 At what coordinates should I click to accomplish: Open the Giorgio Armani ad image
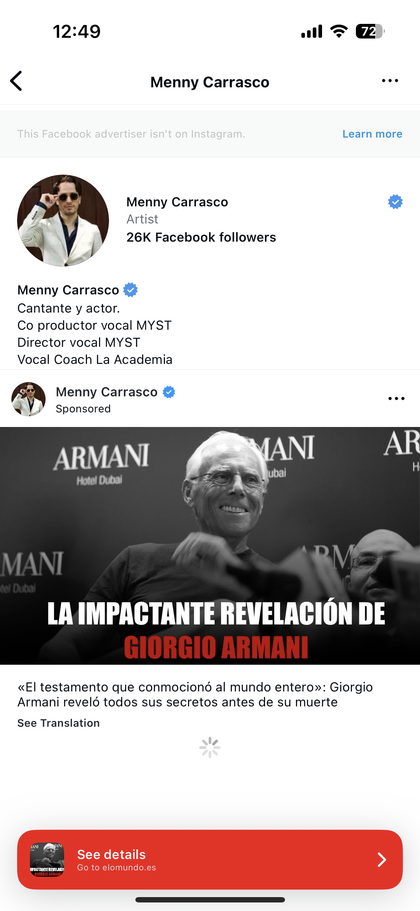point(210,546)
